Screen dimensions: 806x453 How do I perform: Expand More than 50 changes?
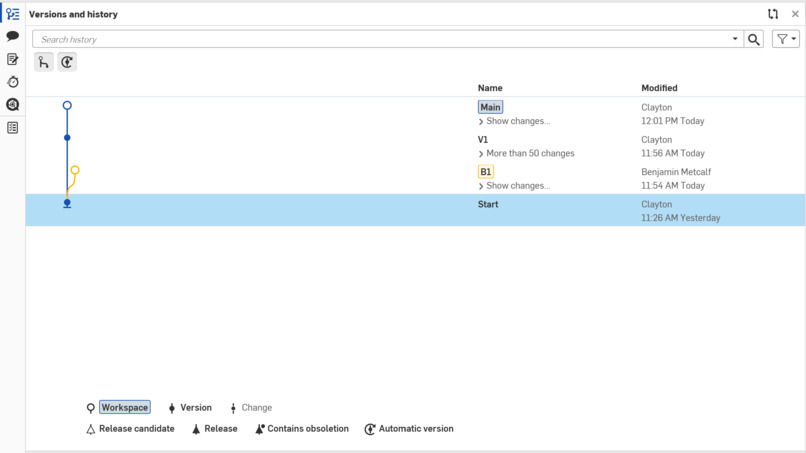[x=526, y=153]
